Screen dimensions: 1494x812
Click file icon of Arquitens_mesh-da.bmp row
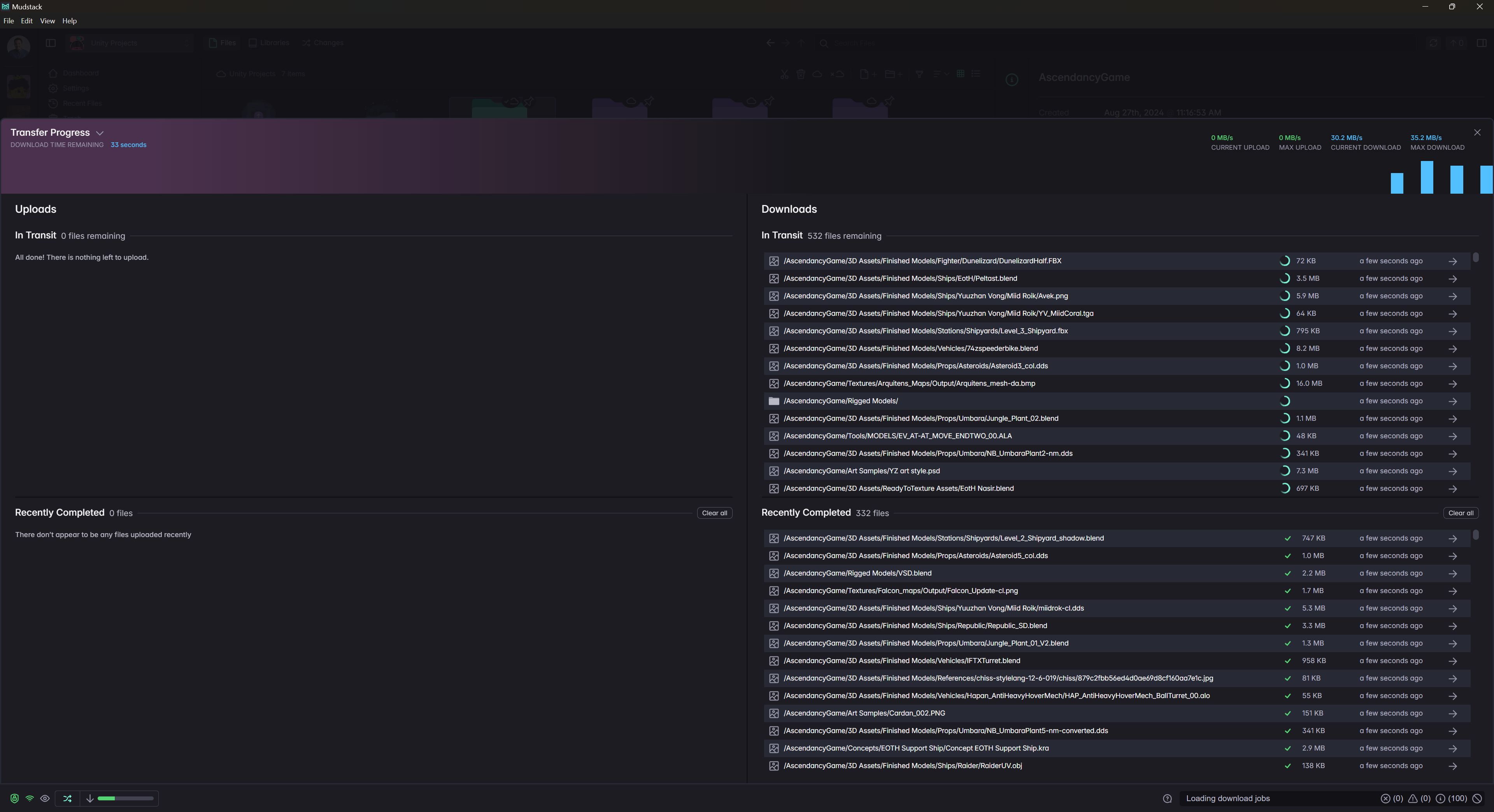[774, 384]
